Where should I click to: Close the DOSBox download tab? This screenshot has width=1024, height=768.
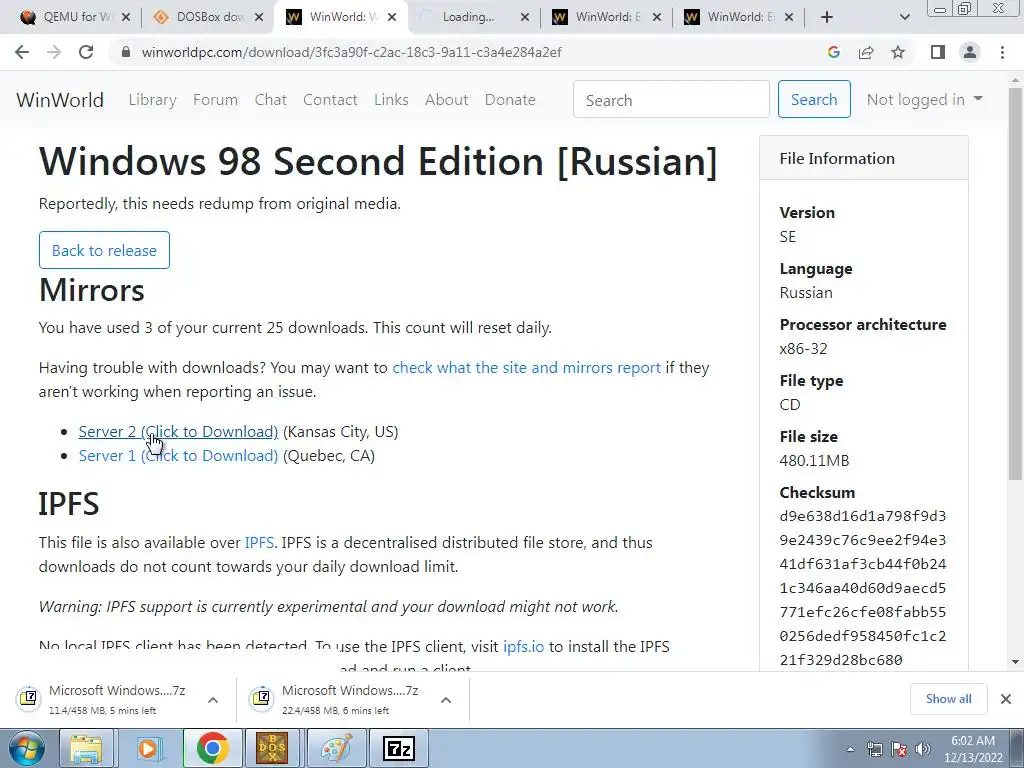tap(259, 17)
